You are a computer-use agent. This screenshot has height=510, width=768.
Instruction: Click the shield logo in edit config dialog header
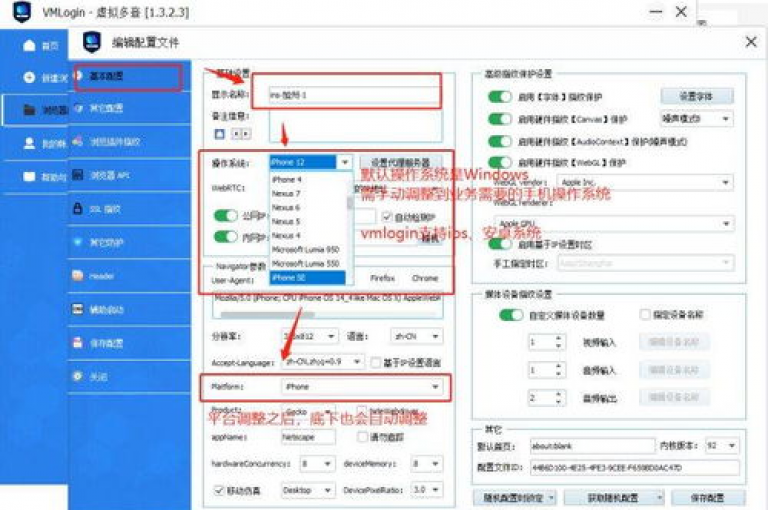(92, 42)
